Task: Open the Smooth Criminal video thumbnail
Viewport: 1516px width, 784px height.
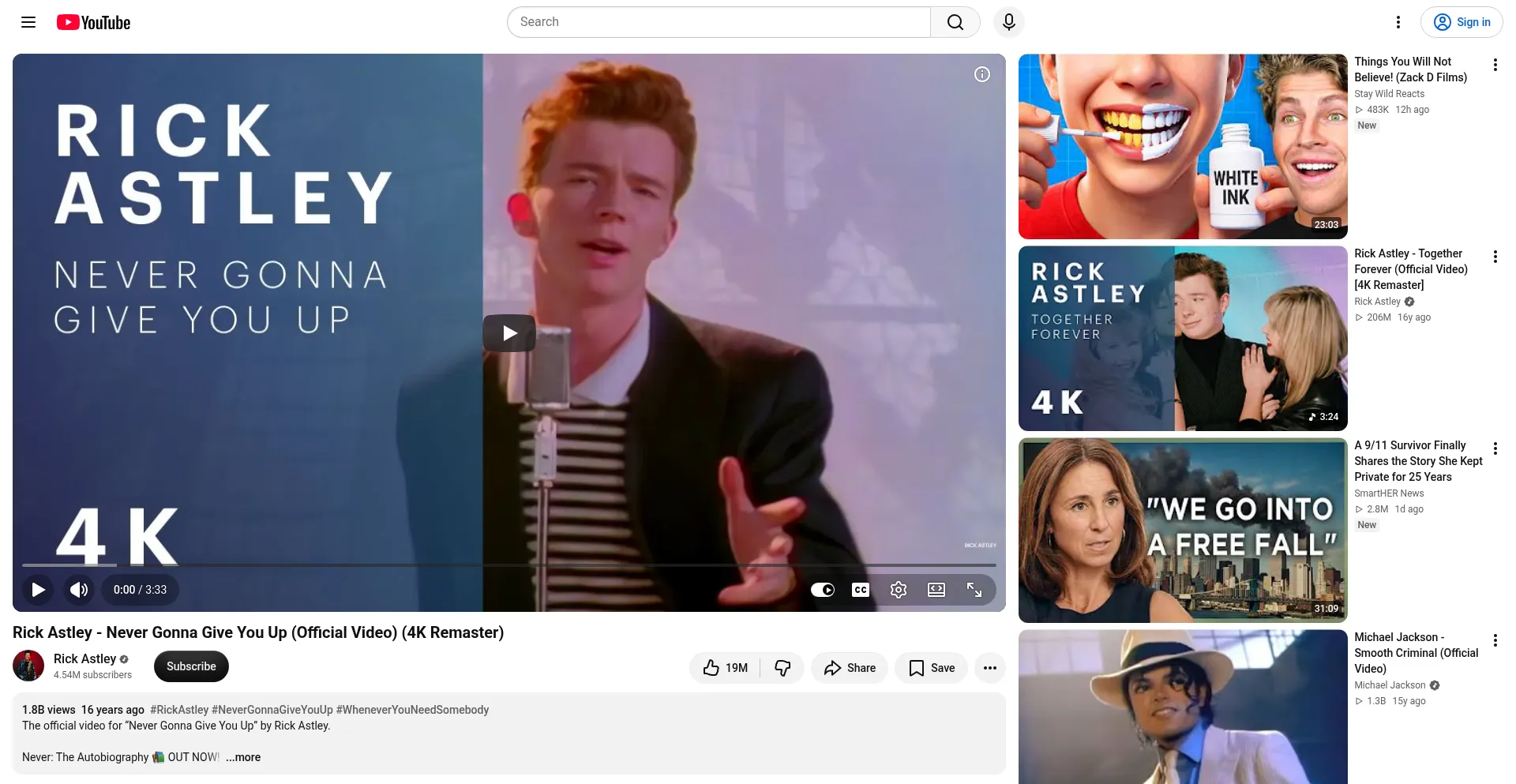Action: pyautogui.click(x=1183, y=707)
